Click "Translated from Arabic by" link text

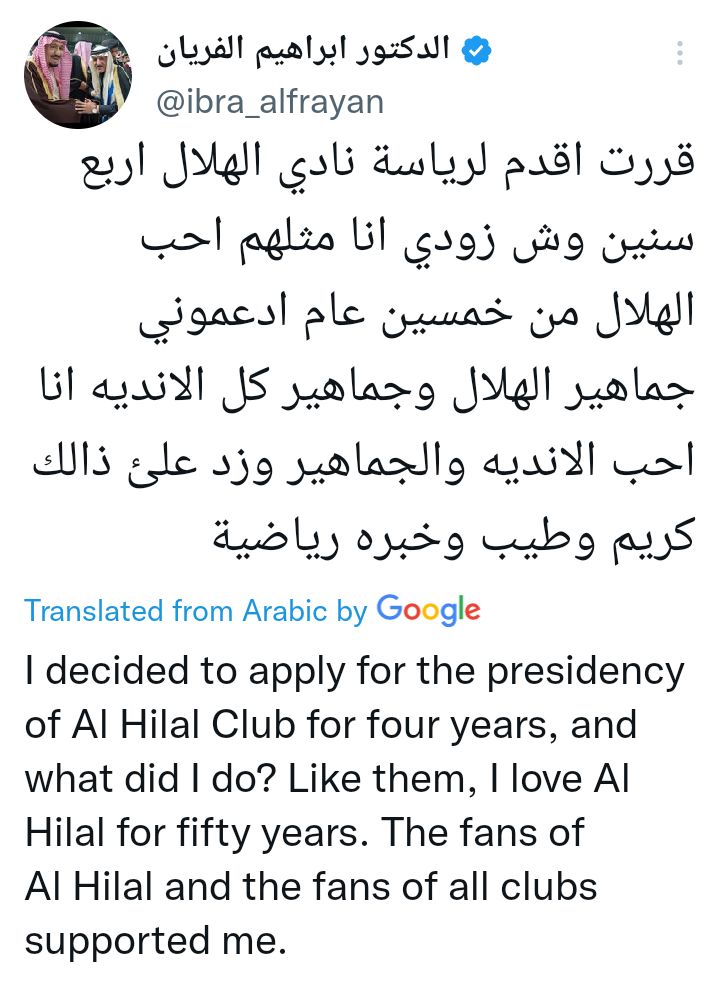196,611
